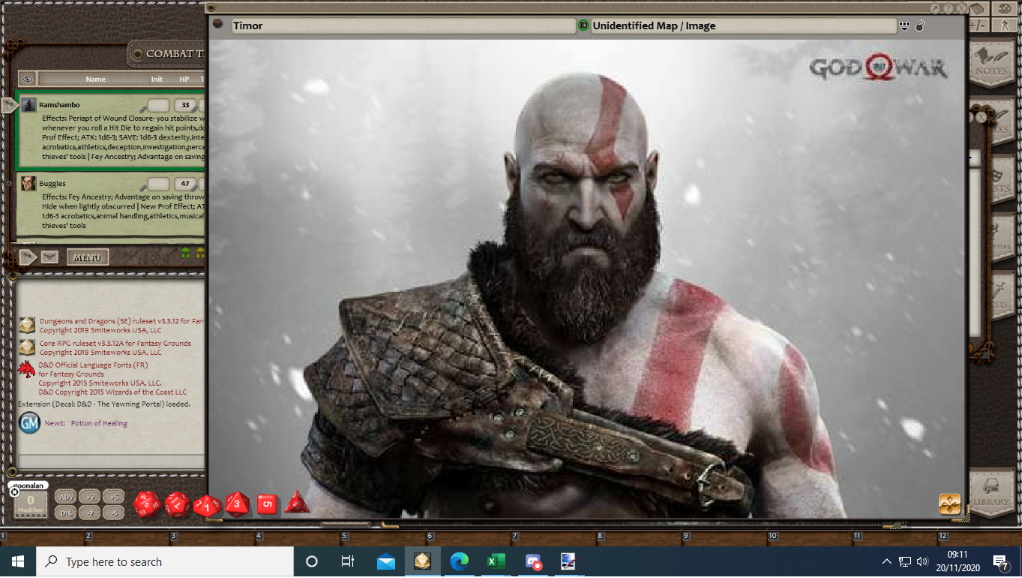Click the -2 modifier button

90,513
